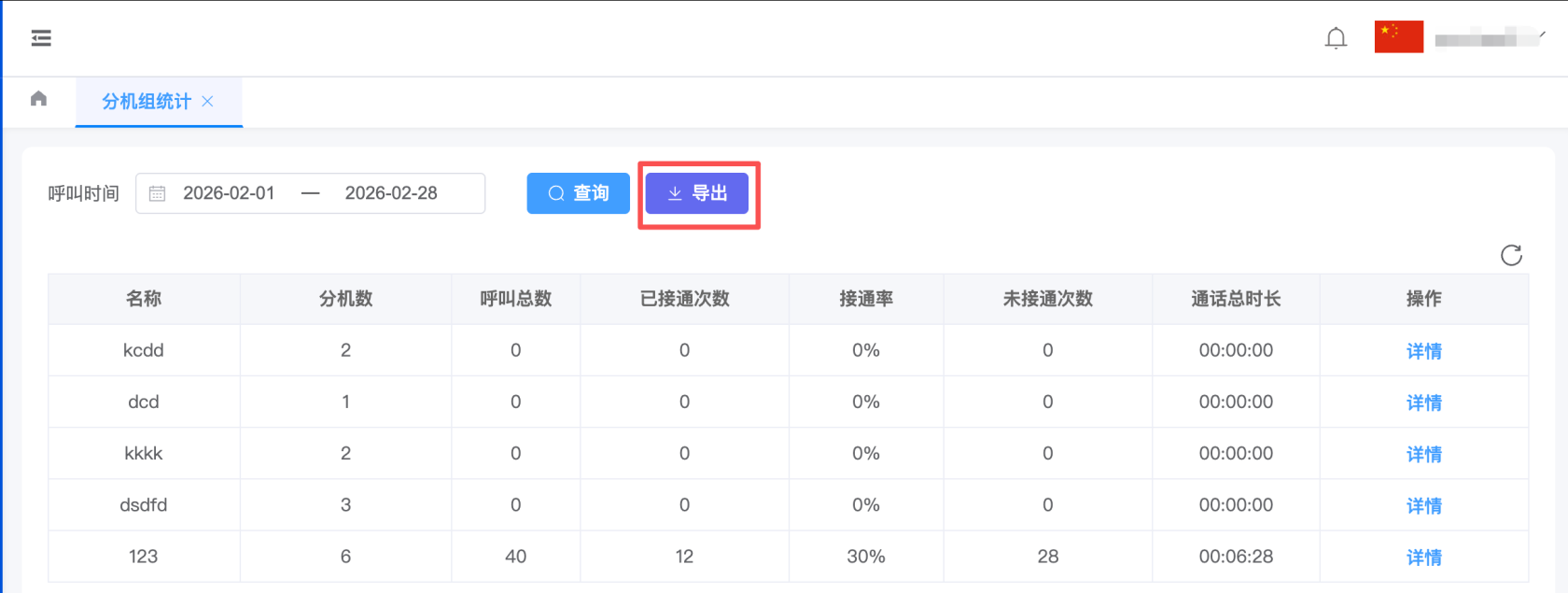Open 详情 for the kkkk row

(x=1423, y=454)
